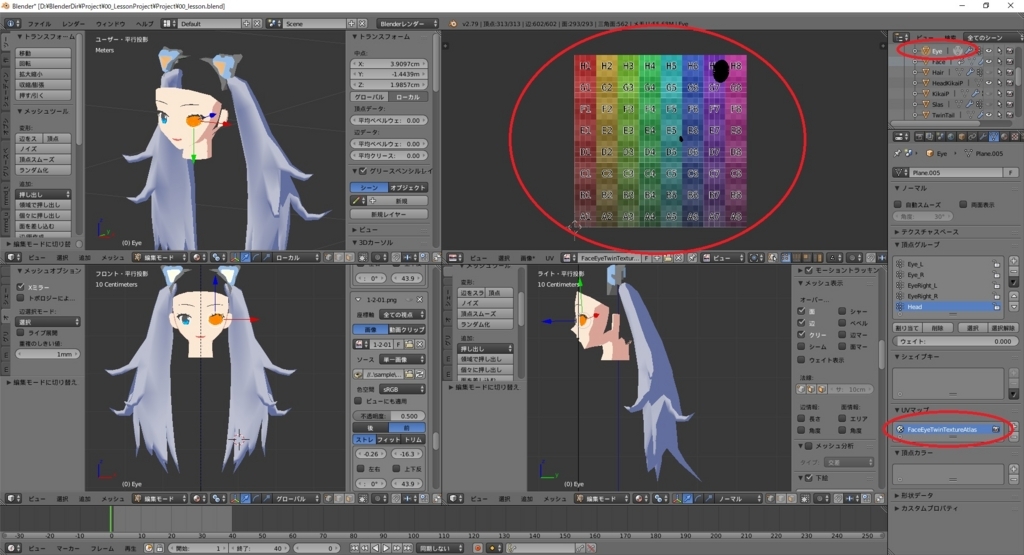Toggle the グリースペンシルレイヤー checkbox

point(363,171)
